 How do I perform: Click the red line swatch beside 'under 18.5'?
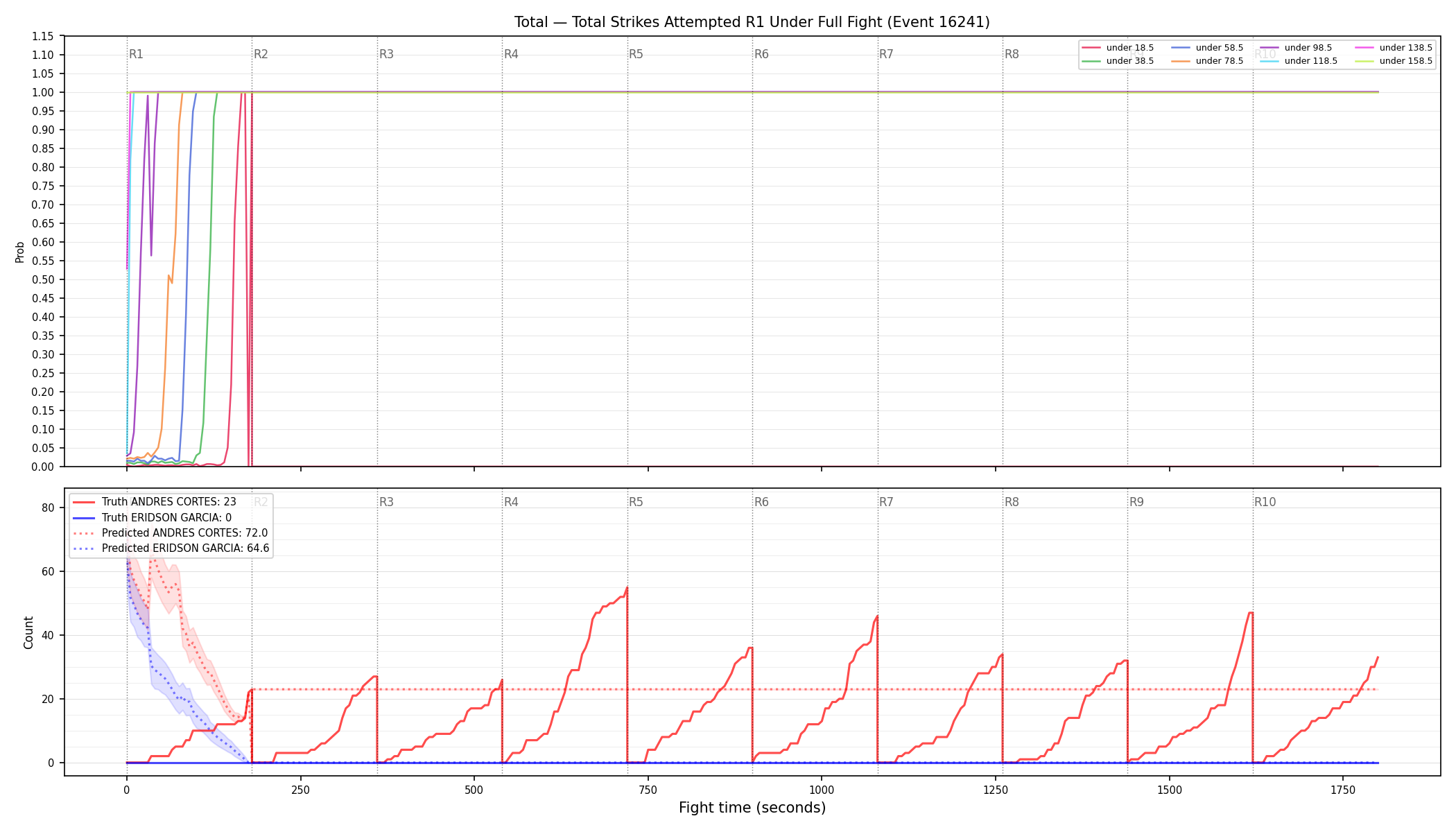point(1091,48)
